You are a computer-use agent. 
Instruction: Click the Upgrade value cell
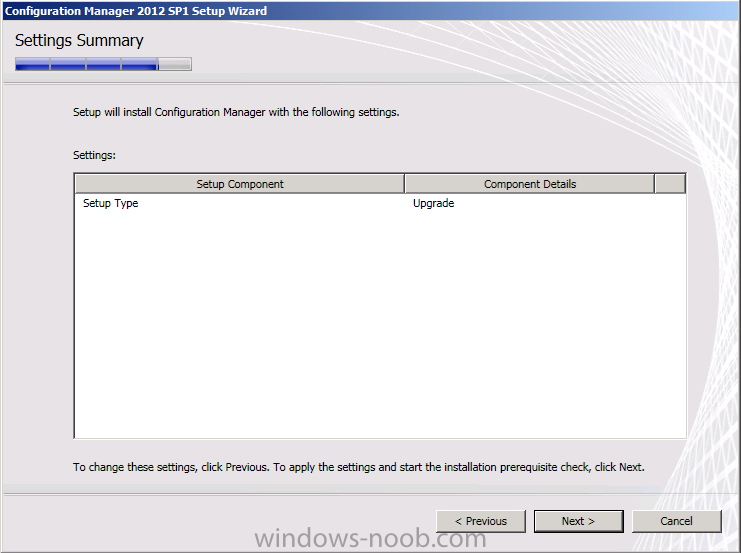point(433,203)
